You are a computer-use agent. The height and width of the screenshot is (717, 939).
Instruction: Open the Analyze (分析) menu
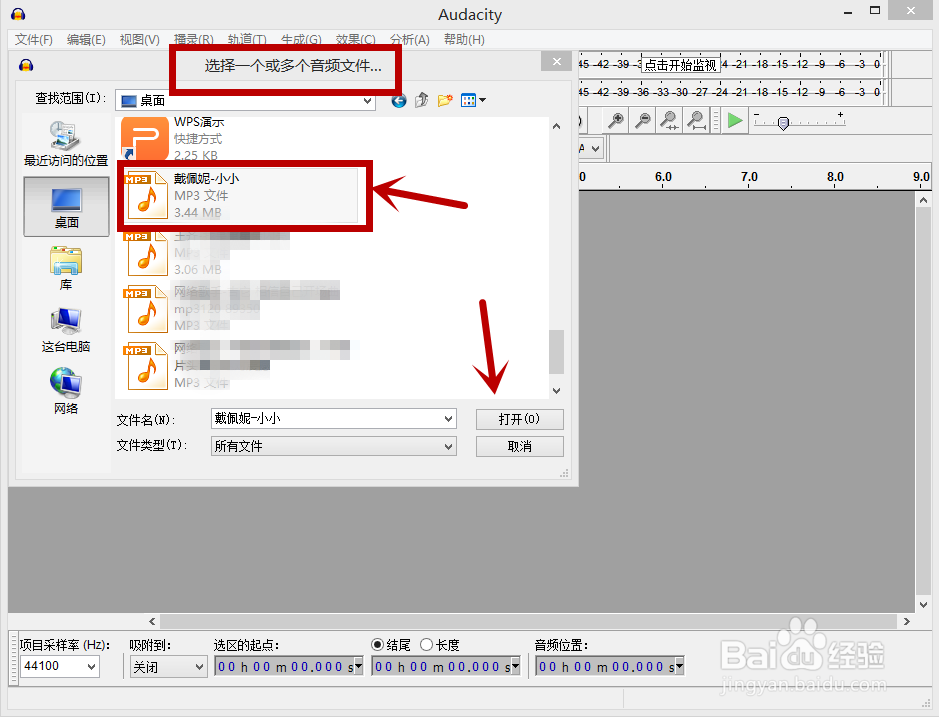[x=410, y=40]
